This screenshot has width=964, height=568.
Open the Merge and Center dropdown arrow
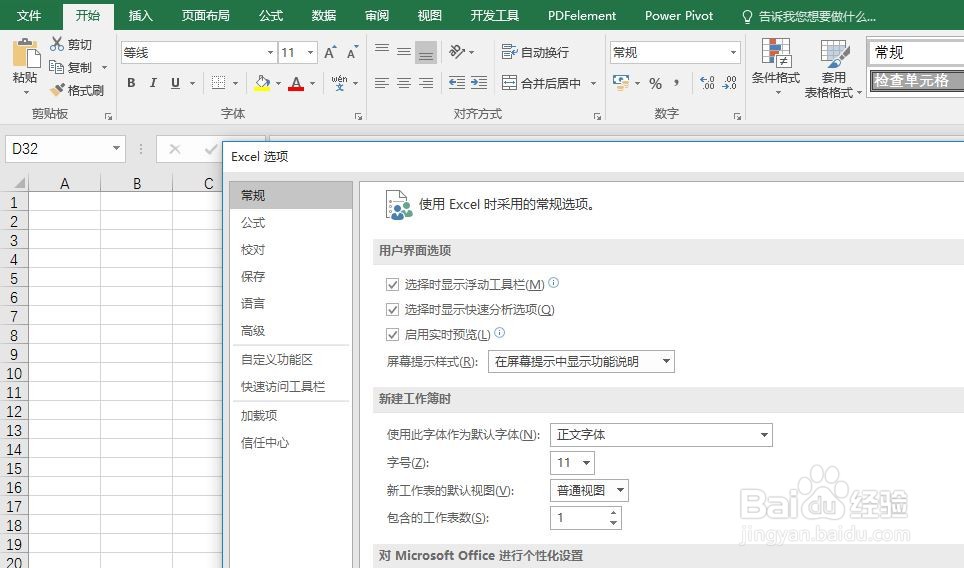[593, 82]
